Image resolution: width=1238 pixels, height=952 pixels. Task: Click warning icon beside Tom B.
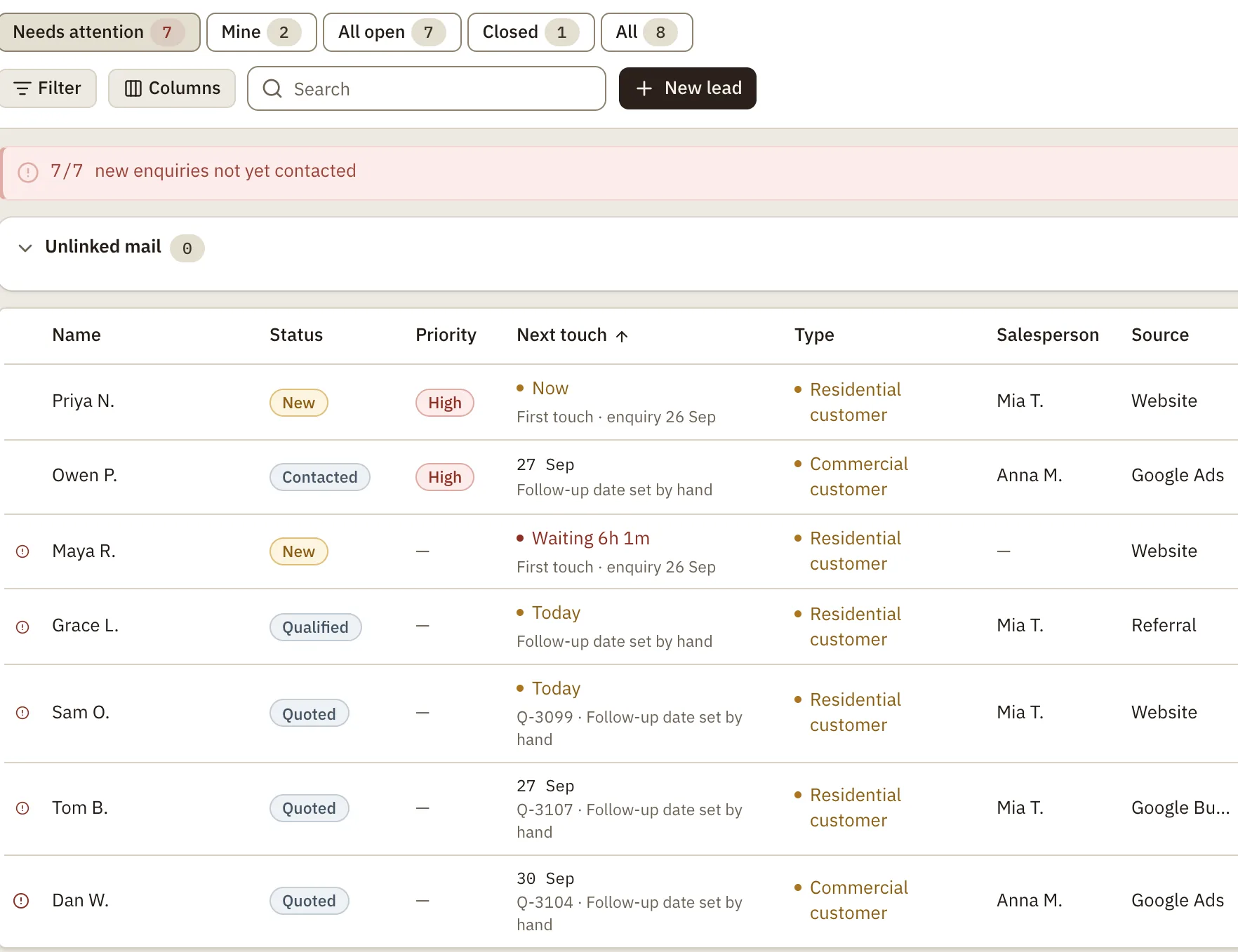point(22,808)
